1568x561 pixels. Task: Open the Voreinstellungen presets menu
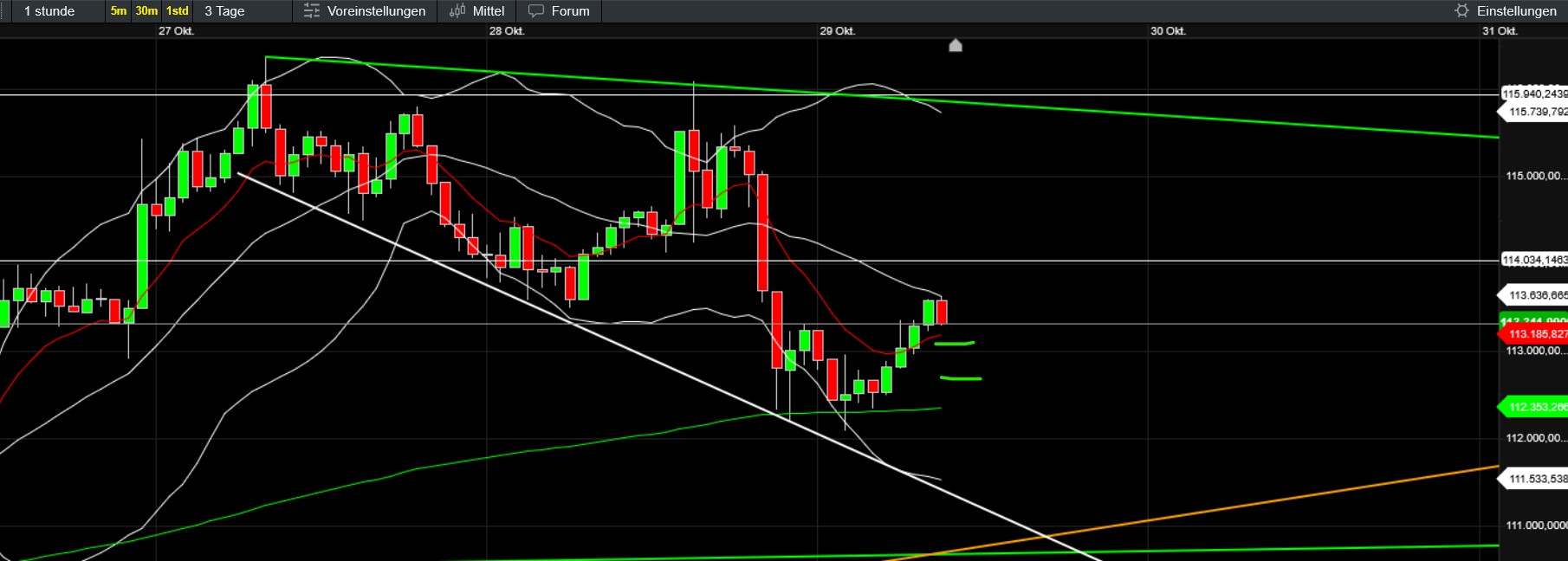coord(365,11)
